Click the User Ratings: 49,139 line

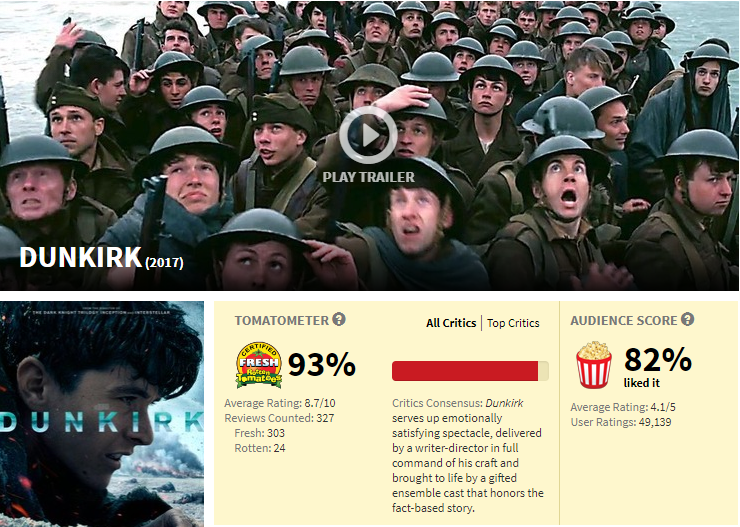(621, 422)
